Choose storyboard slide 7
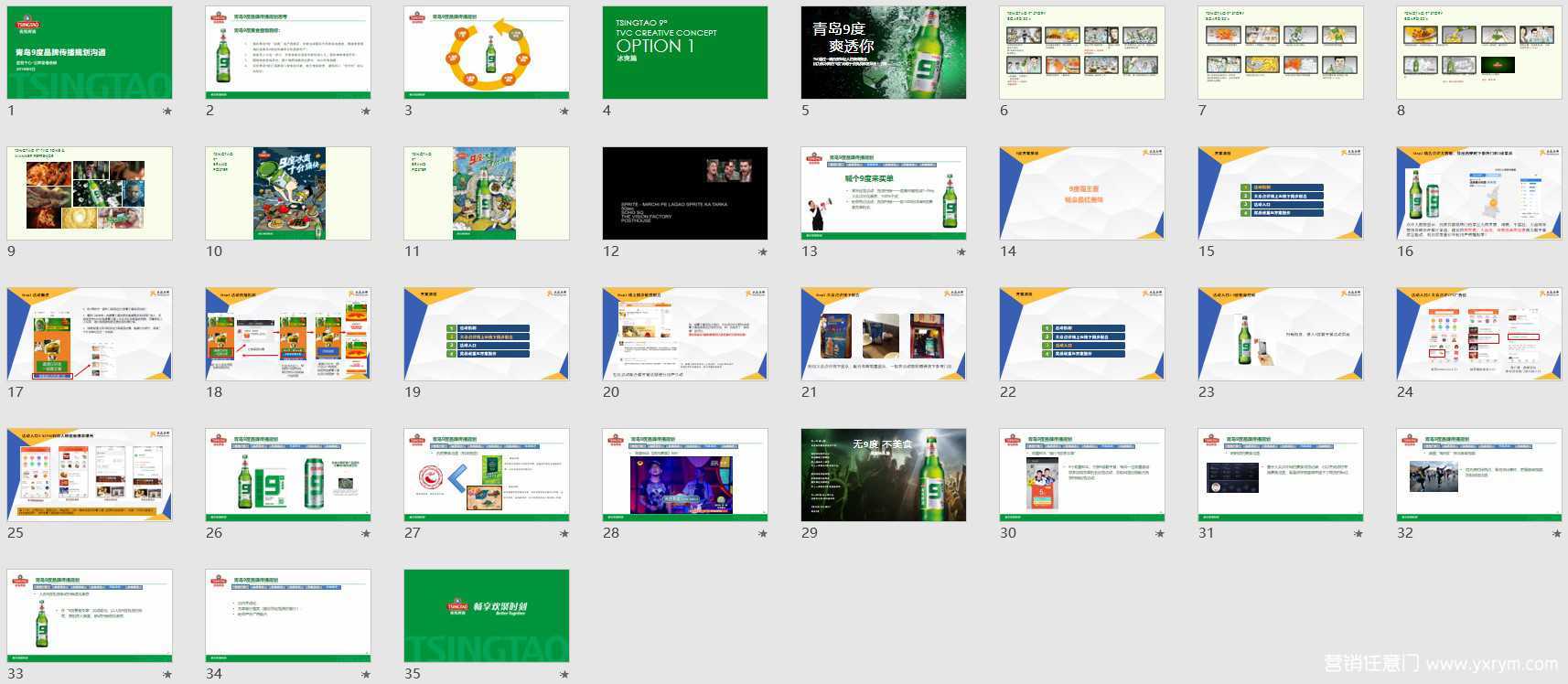This screenshot has width=1568, height=684. pyautogui.click(x=1281, y=53)
